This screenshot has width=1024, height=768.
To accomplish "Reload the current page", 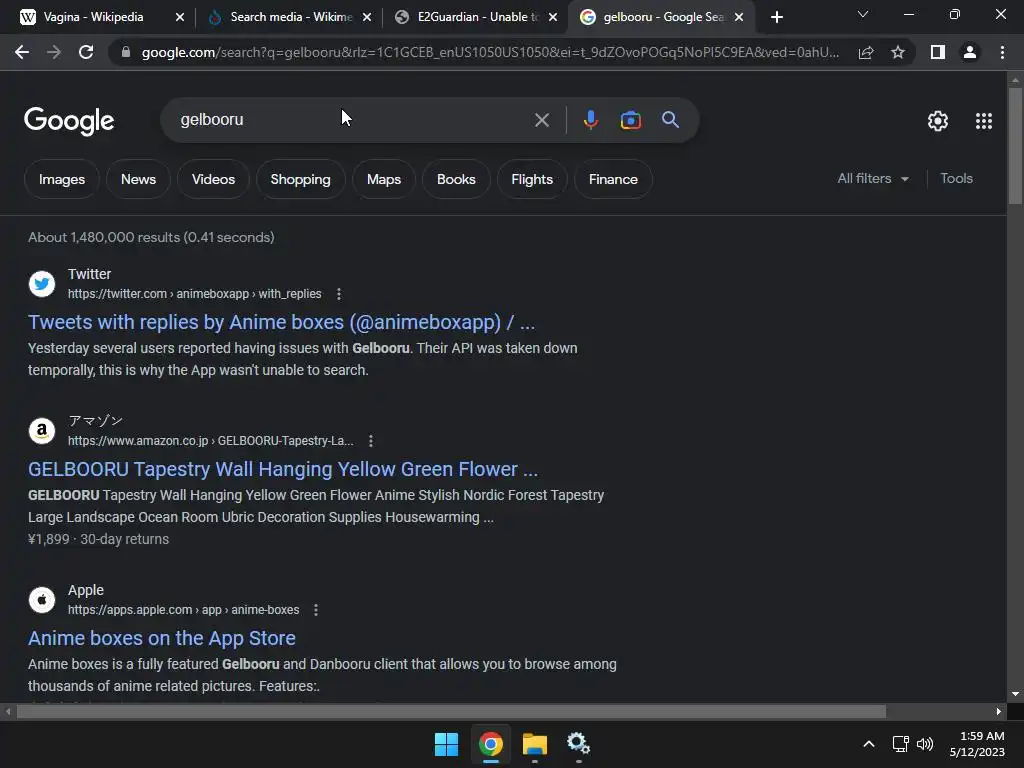I will point(86,52).
